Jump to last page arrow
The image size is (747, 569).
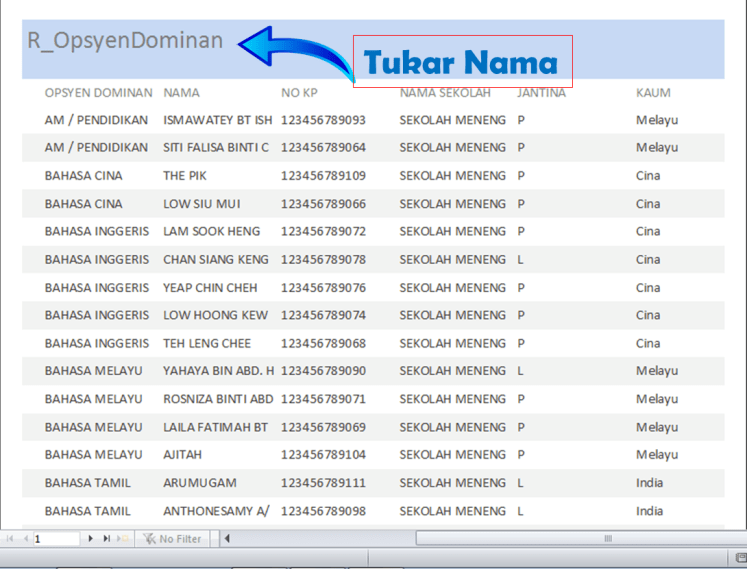pos(106,539)
